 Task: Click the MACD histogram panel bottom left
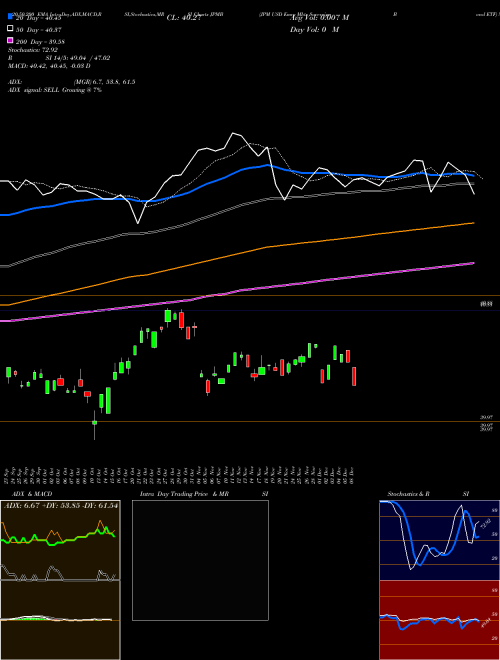click(x=60, y=620)
